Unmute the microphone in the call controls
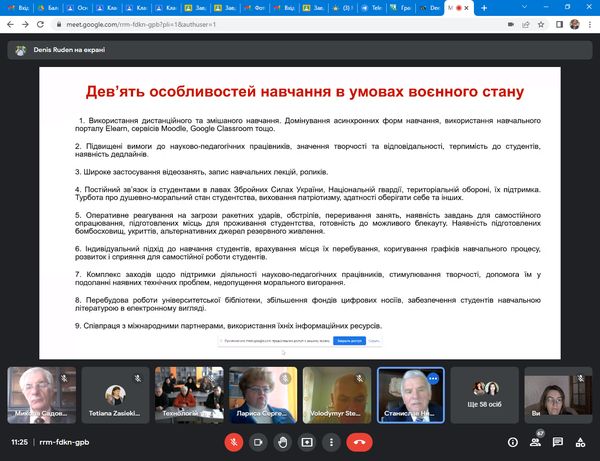The image size is (600, 461). pyautogui.click(x=235, y=441)
